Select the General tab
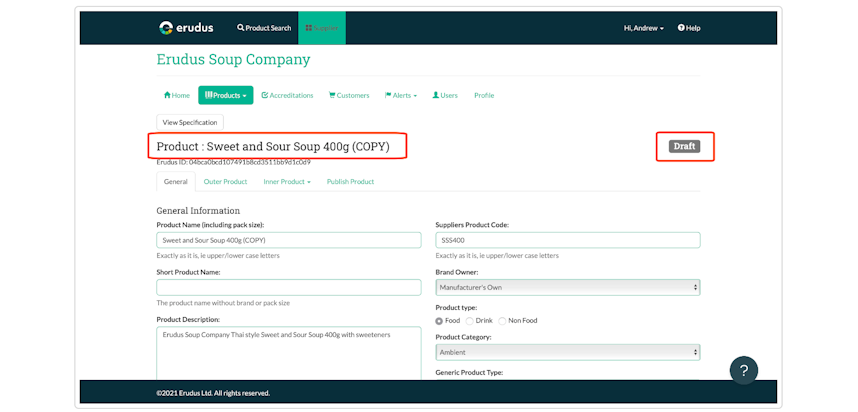 point(176,182)
